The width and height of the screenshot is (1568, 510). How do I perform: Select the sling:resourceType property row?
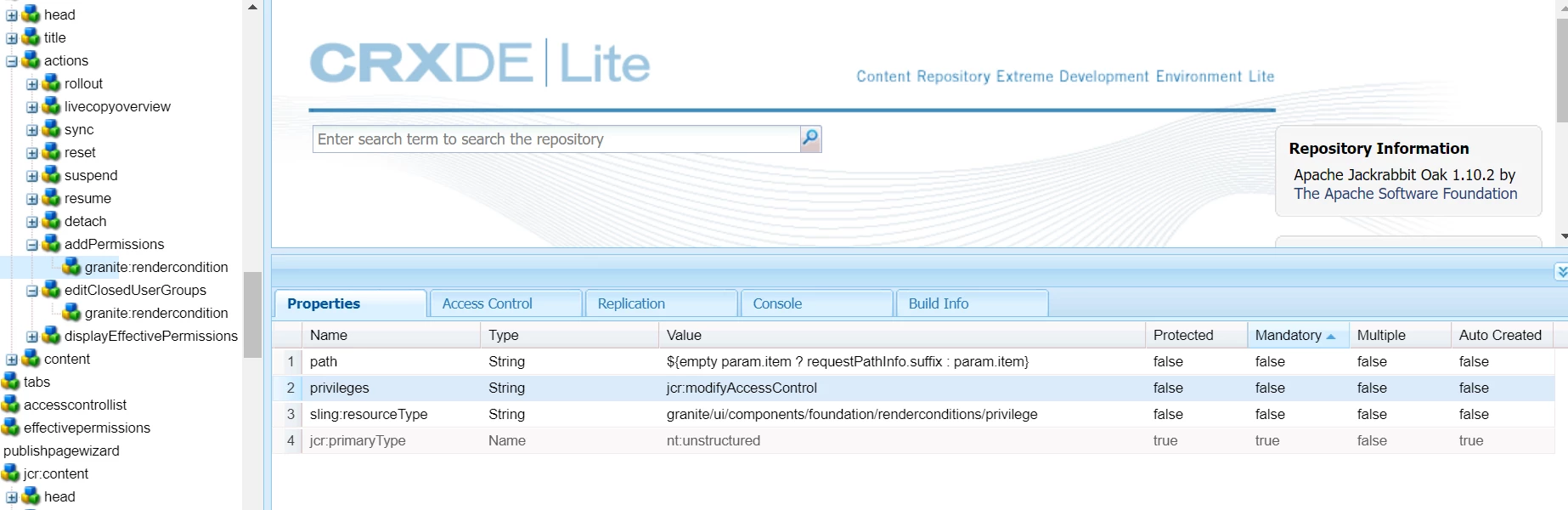click(x=914, y=414)
